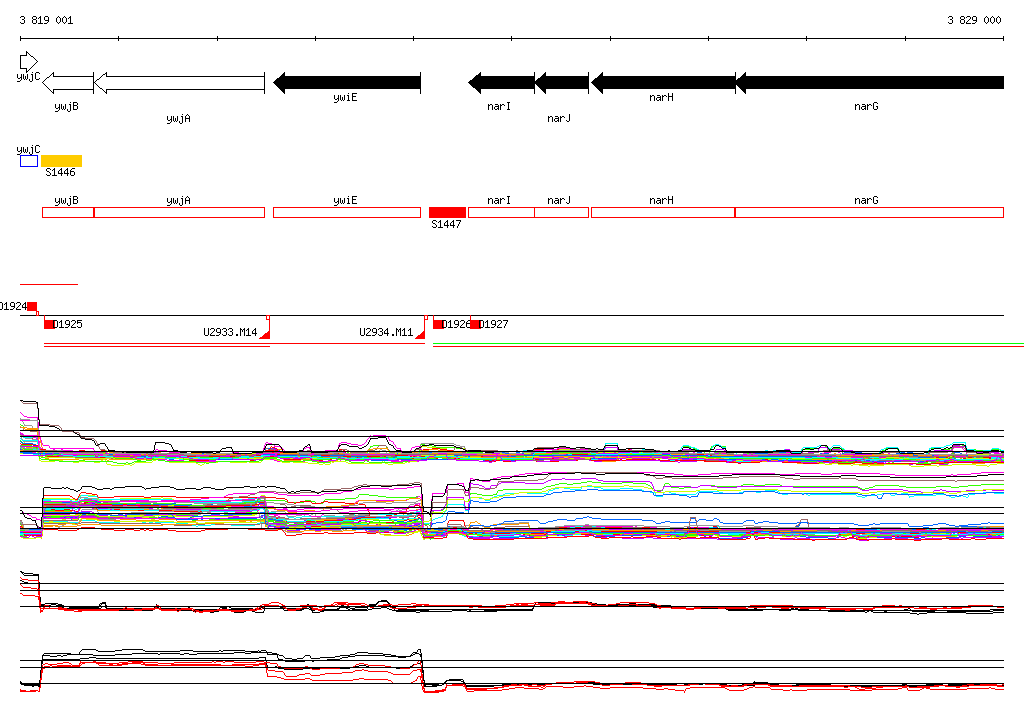Click the U2933.M14 red triangle marker
This screenshot has height=714, width=1024.
[265, 334]
